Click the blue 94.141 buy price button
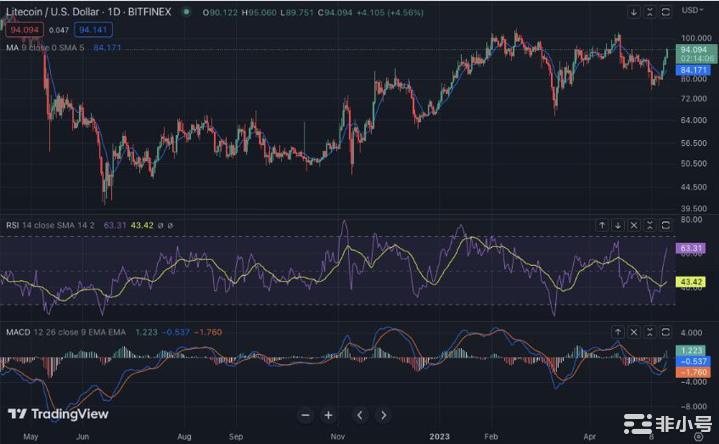The image size is (719, 444). [x=90, y=30]
